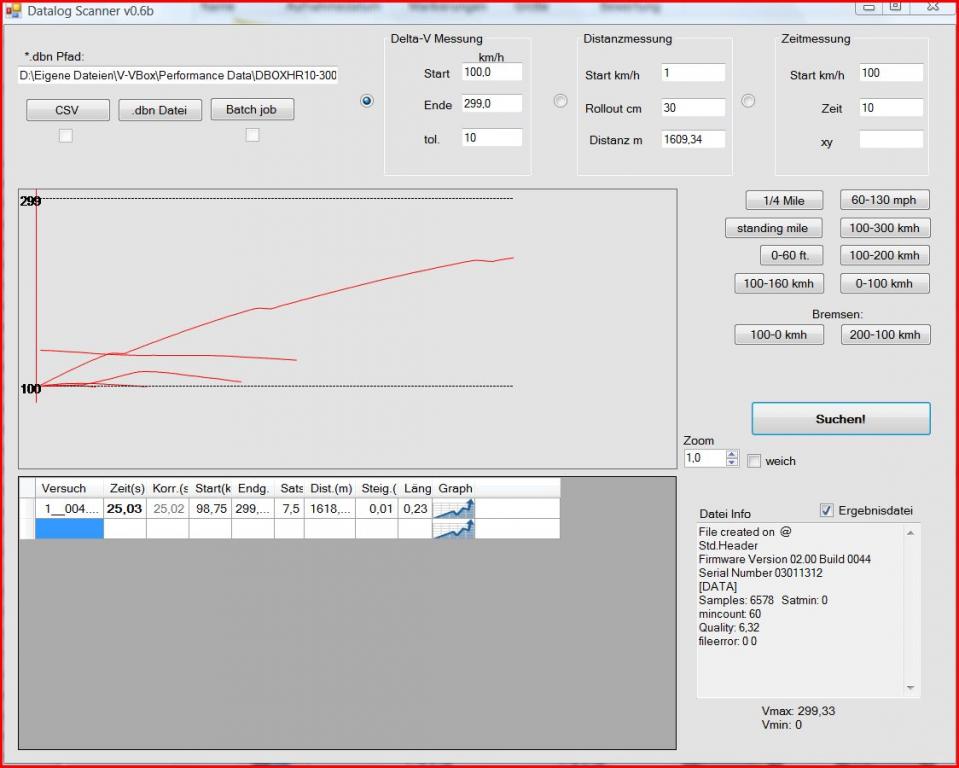959x768 pixels.
Task: Open a .dbn Datei file
Action: (x=160, y=110)
